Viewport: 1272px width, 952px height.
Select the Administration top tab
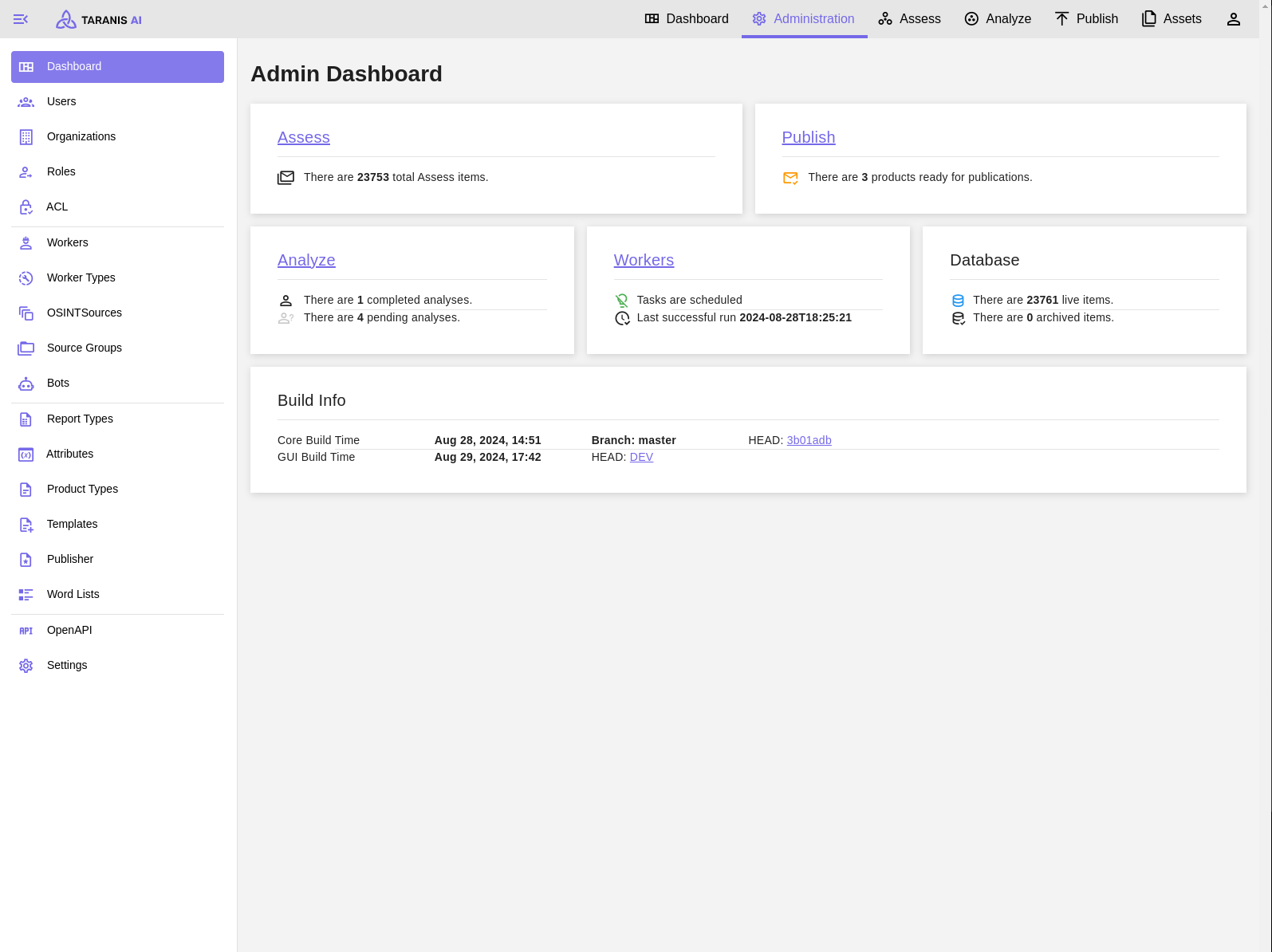[x=804, y=19]
